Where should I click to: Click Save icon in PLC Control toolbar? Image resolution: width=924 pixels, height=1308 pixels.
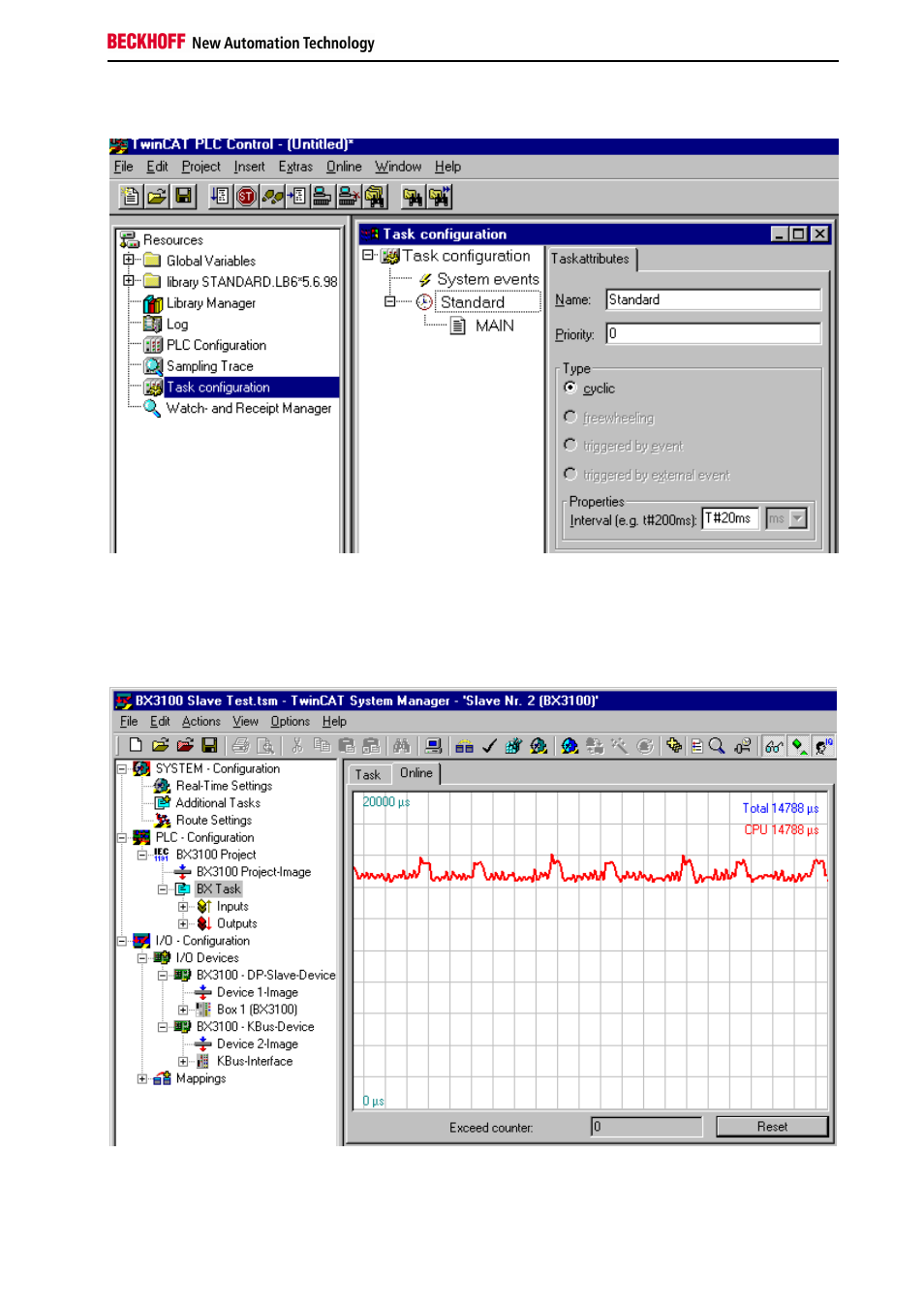click(183, 197)
